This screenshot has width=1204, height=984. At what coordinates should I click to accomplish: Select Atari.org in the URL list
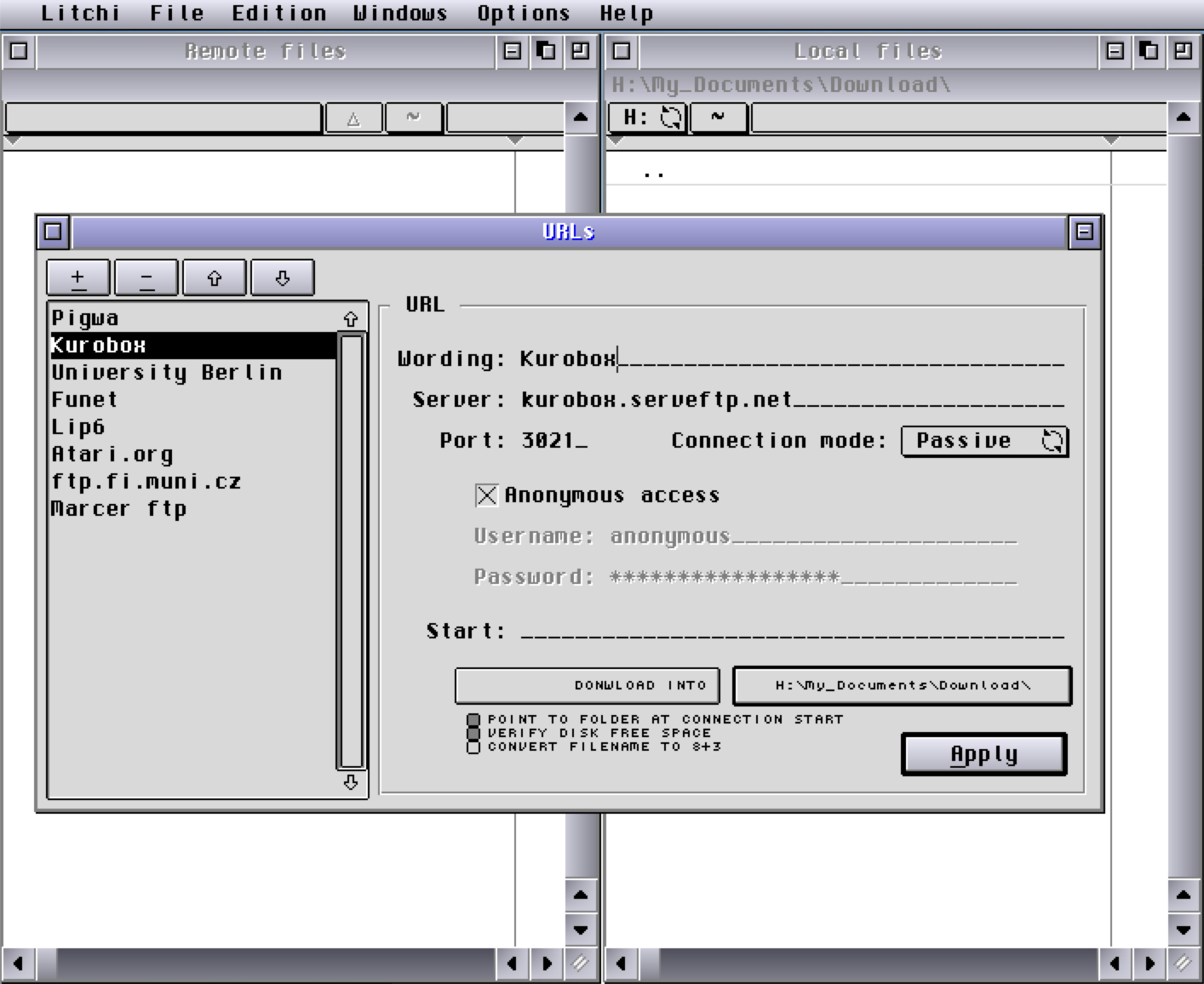193,455
